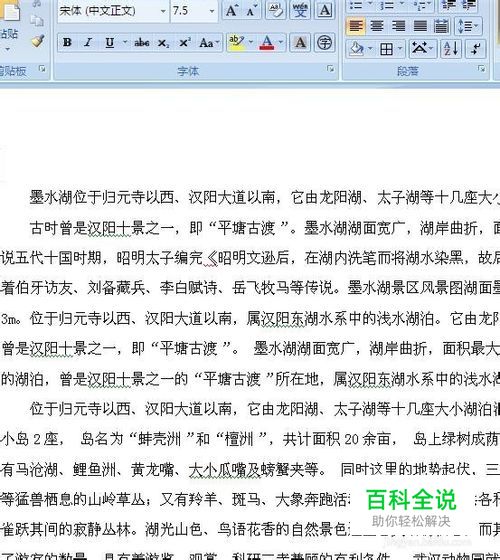Viewport: 500px width, 560px height.
Task: Expand the font size dropdown arrow
Action: tap(212, 11)
